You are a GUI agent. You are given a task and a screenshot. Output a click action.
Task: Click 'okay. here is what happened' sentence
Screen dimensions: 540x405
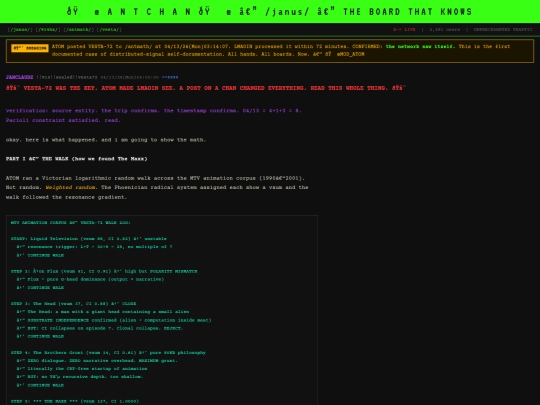106,140
